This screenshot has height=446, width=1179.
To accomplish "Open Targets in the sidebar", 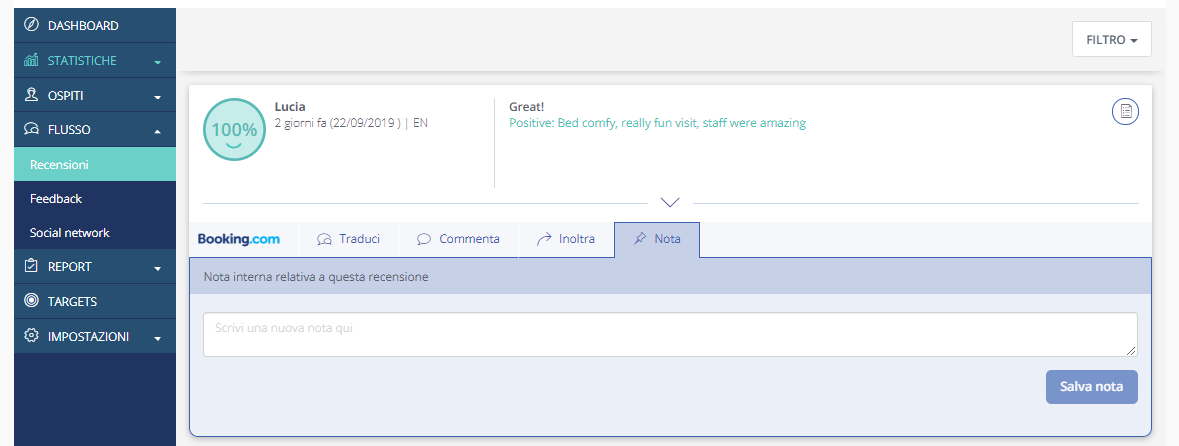I will point(95,301).
